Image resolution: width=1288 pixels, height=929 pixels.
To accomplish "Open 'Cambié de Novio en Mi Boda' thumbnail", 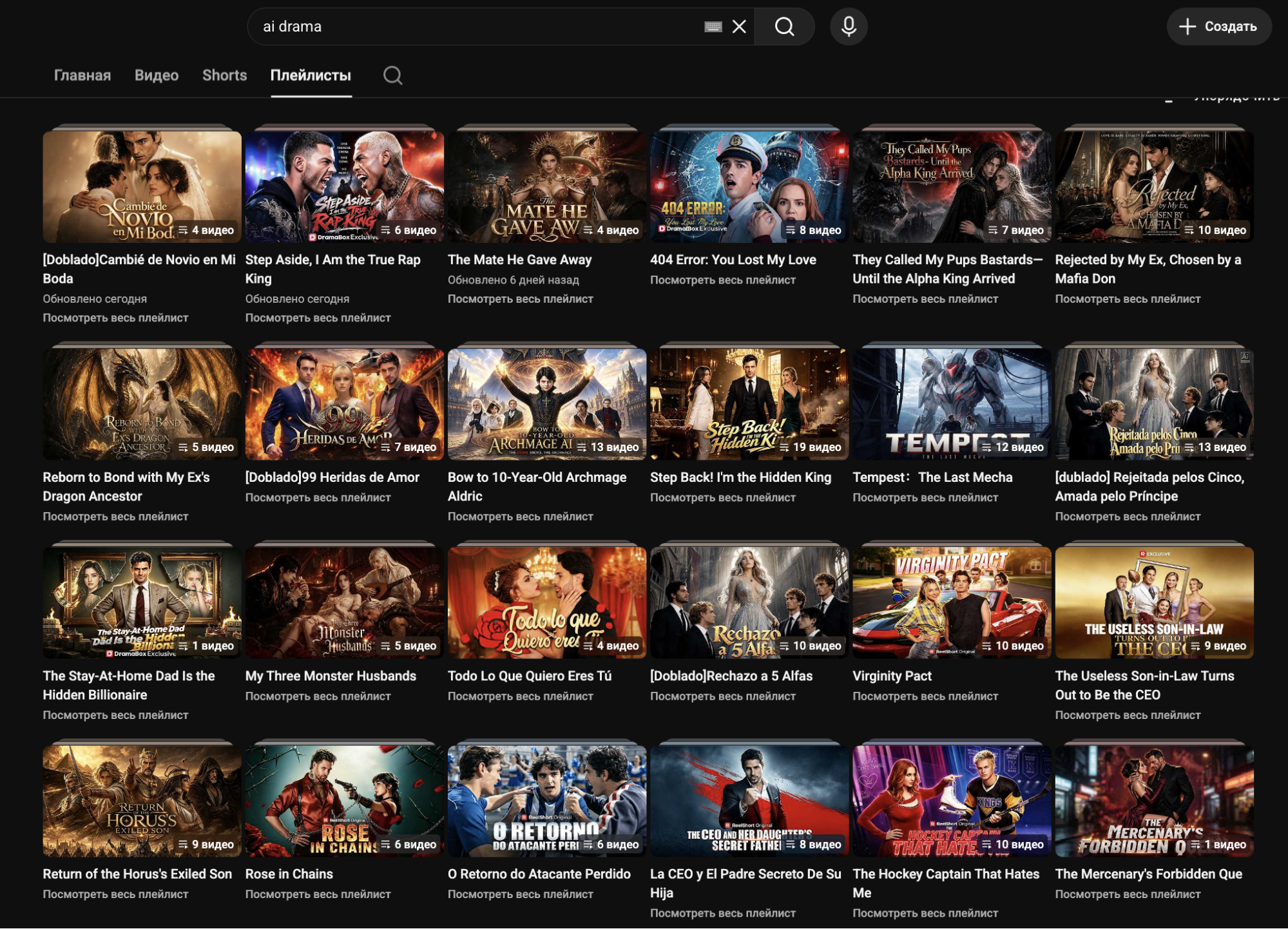I will pyautogui.click(x=142, y=187).
